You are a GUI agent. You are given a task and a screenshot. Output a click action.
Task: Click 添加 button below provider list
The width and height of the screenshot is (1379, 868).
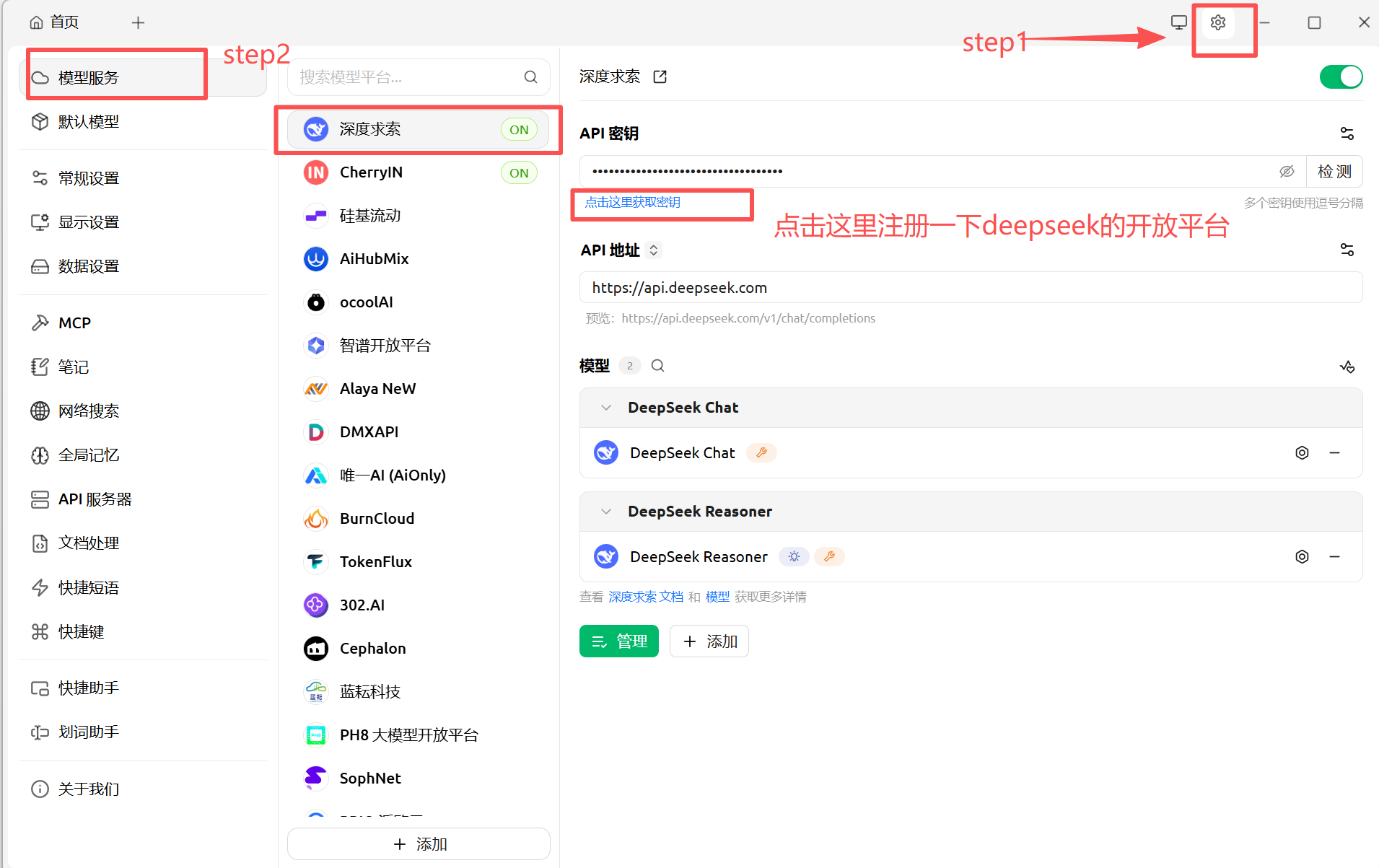point(419,844)
